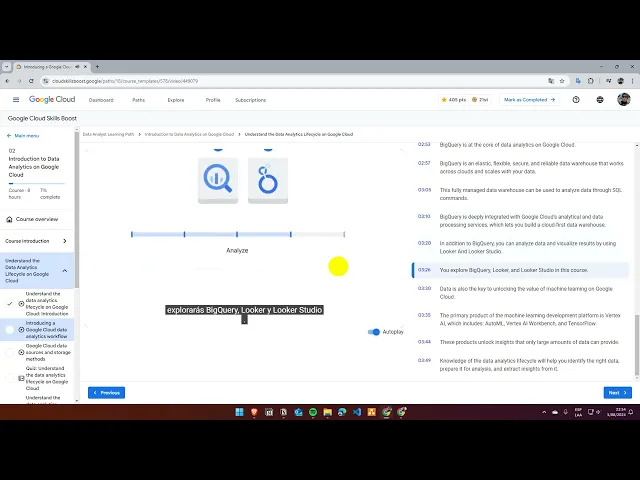Screen dimensions: 640x480
Task: Jump to transcript line at 03:10
Action: click(523, 221)
